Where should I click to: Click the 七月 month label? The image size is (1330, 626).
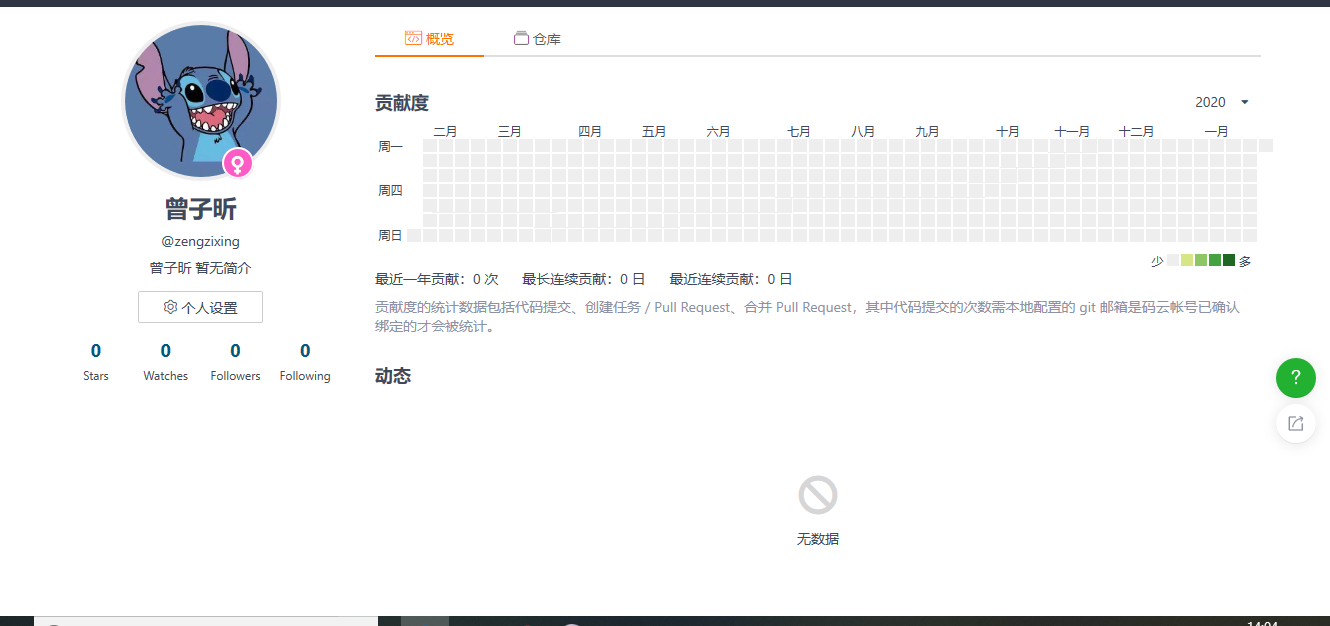[x=798, y=131]
